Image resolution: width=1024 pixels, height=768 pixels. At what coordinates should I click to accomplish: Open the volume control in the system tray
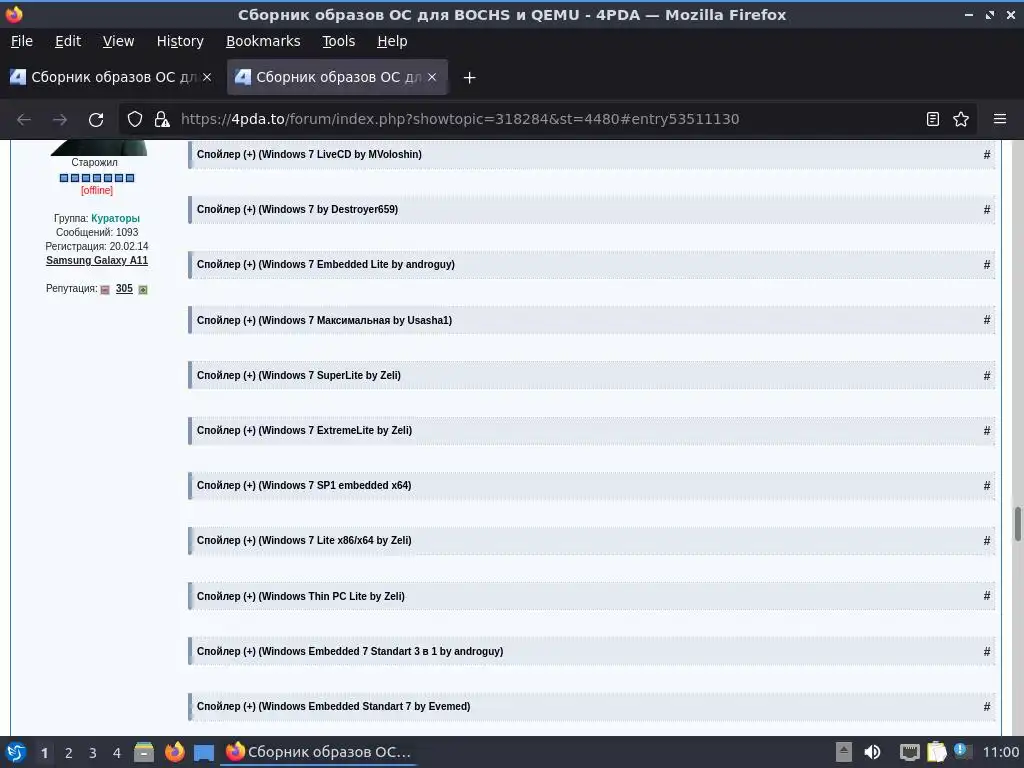click(872, 752)
